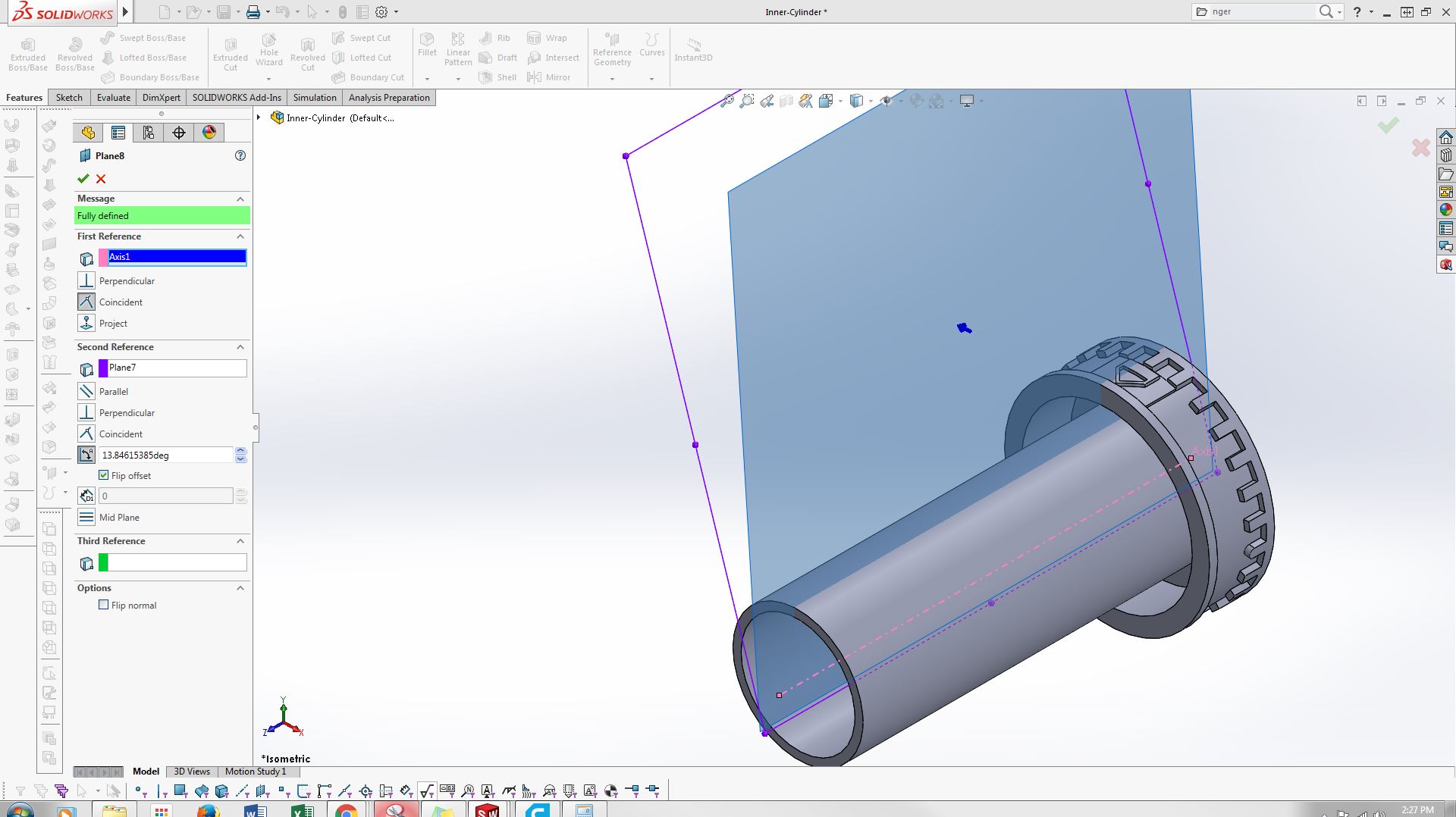Click the green Third Reference color swatch
The width and height of the screenshot is (1456, 817).
(103, 562)
